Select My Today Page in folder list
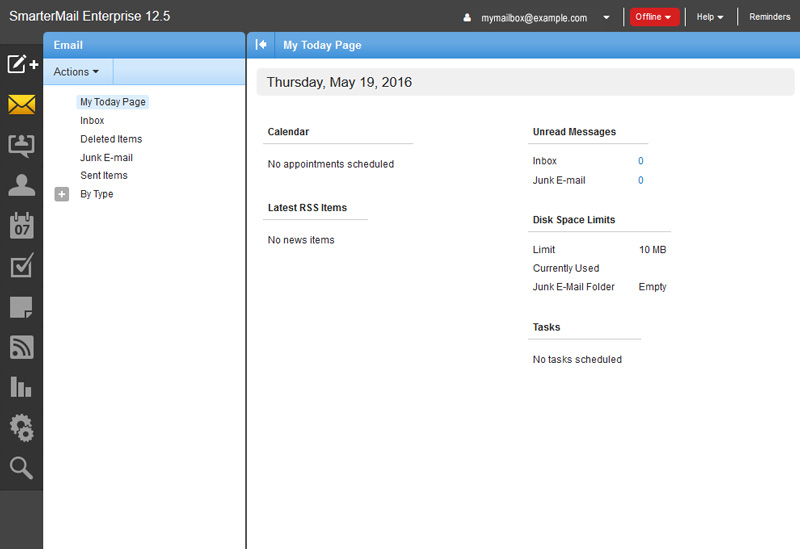This screenshot has height=549, width=800. pyautogui.click(x=113, y=102)
